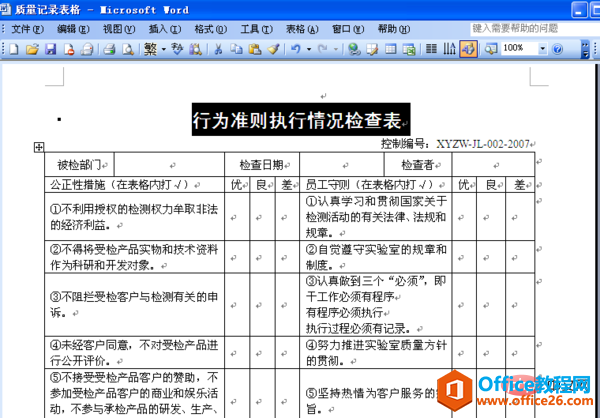This screenshot has height=418, width=600.
Task: Open Microsoft Word Help question mark
Action: point(558,49)
